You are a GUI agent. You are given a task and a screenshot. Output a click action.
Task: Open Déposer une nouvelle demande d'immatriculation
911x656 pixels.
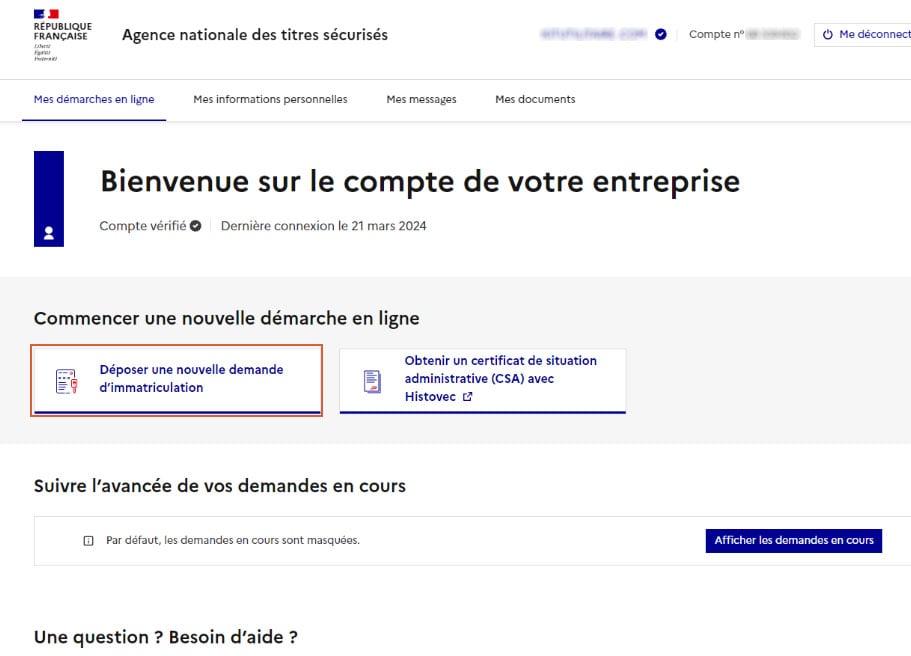click(191, 379)
